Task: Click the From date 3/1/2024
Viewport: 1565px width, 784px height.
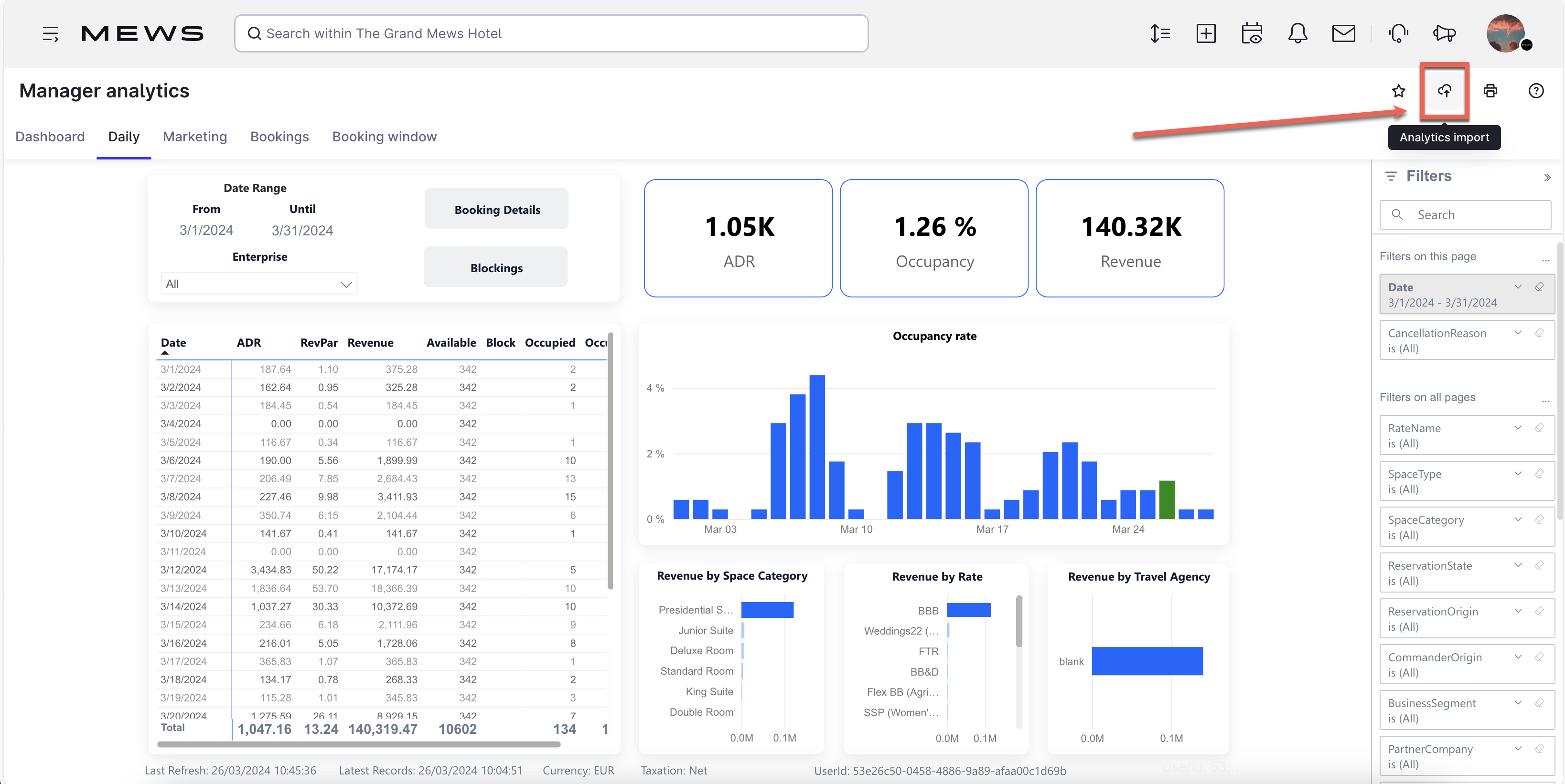Action: click(206, 230)
